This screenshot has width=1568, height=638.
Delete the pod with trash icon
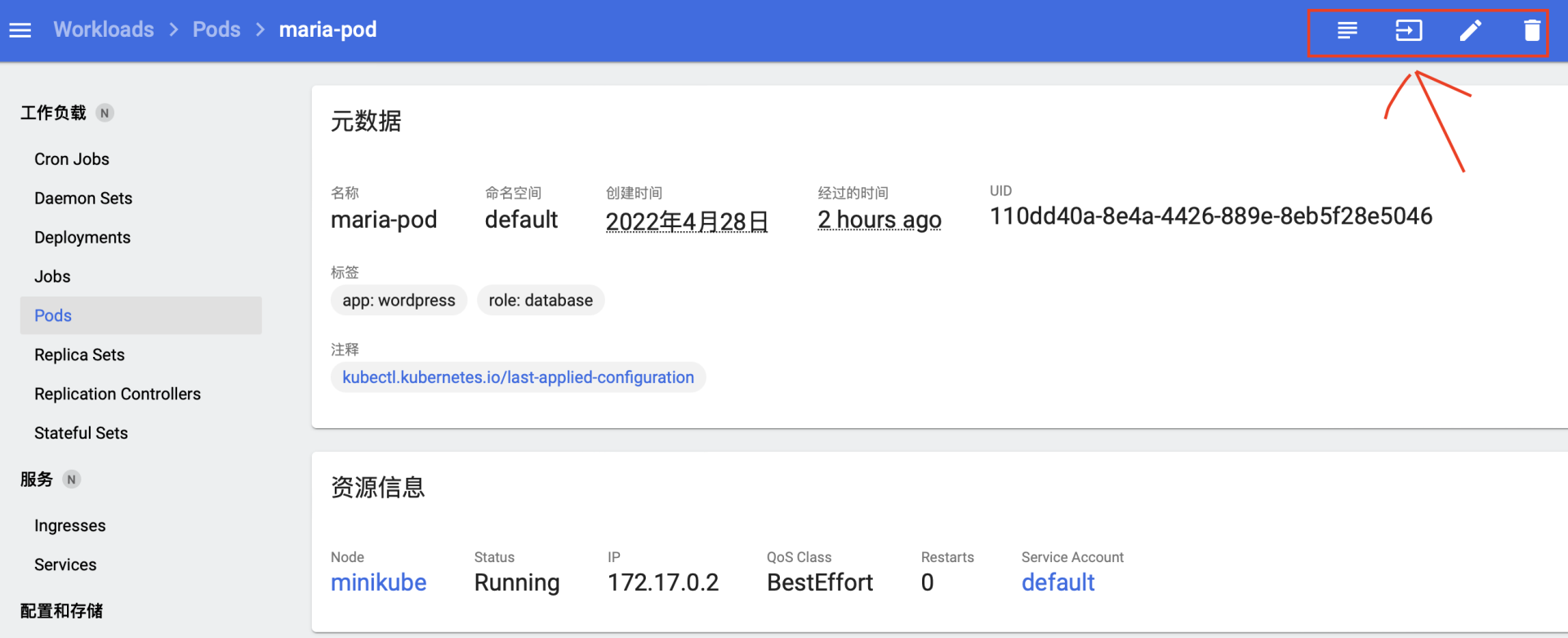tap(1531, 31)
